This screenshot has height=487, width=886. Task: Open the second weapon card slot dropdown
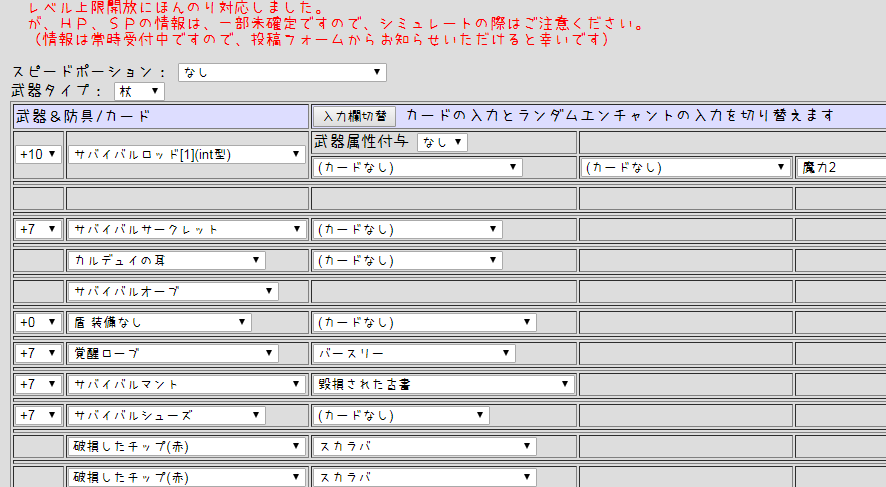point(685,167)
